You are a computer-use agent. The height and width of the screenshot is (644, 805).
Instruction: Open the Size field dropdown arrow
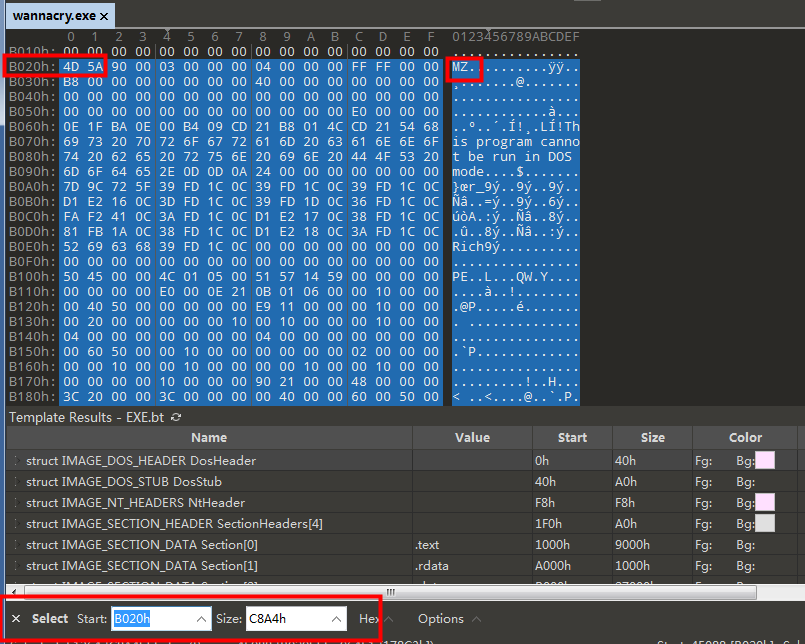pyautogui.click(x=337, y=619)
